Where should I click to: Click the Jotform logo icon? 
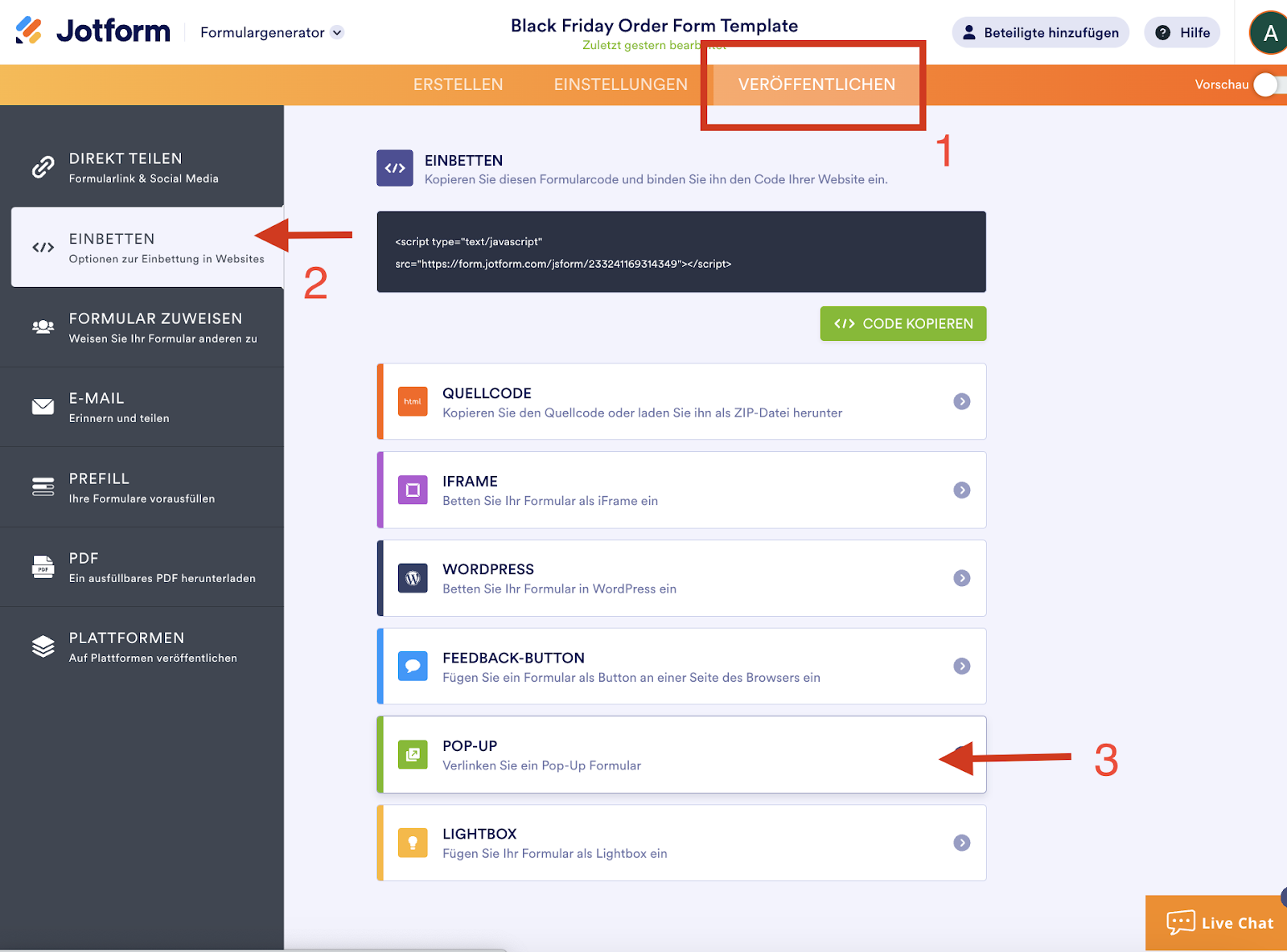pyautogui.click(x=29, y=31)
